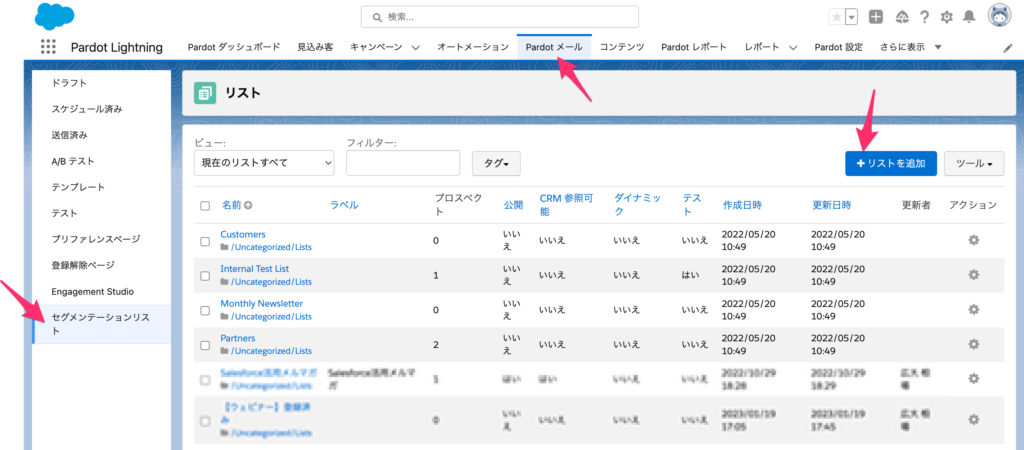
Task: Open action gear for Customers row
Action: click(973, 240)
